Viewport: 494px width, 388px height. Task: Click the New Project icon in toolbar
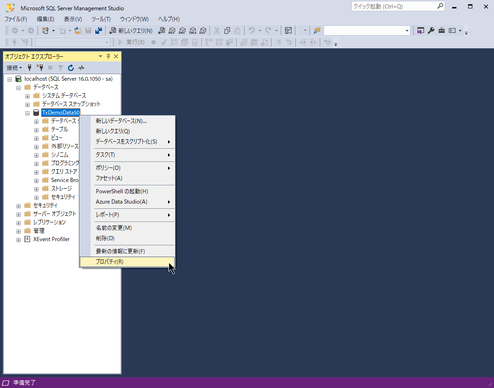[x=45, y=31]
